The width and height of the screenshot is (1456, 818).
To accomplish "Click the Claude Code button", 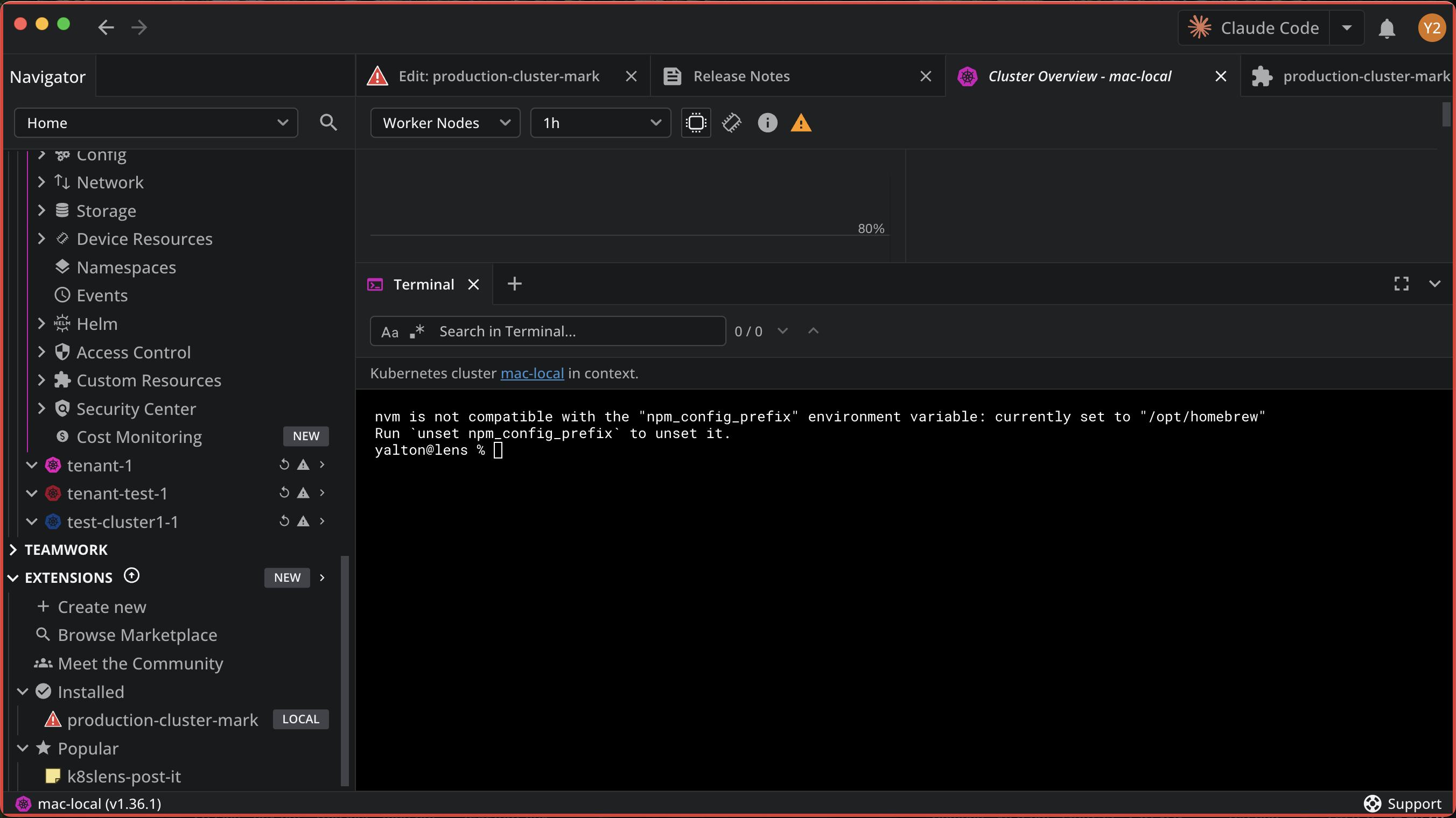I will (x=1254, y=27).
